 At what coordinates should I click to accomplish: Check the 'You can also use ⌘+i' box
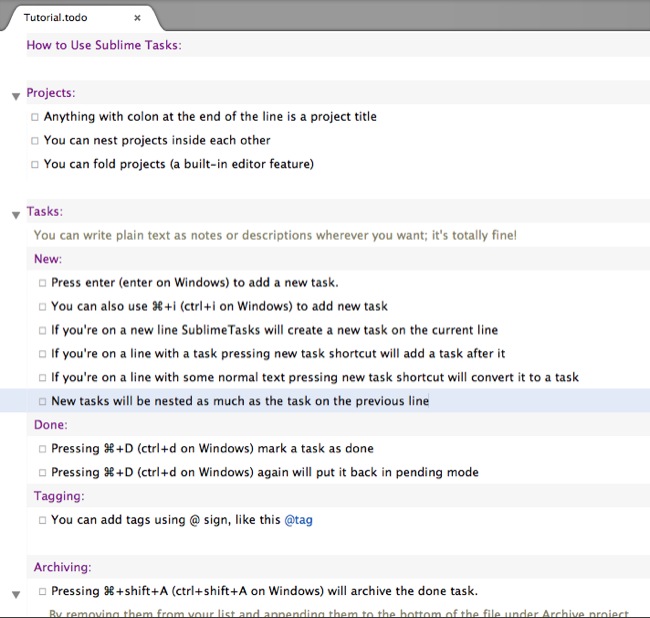coord(42,307)
